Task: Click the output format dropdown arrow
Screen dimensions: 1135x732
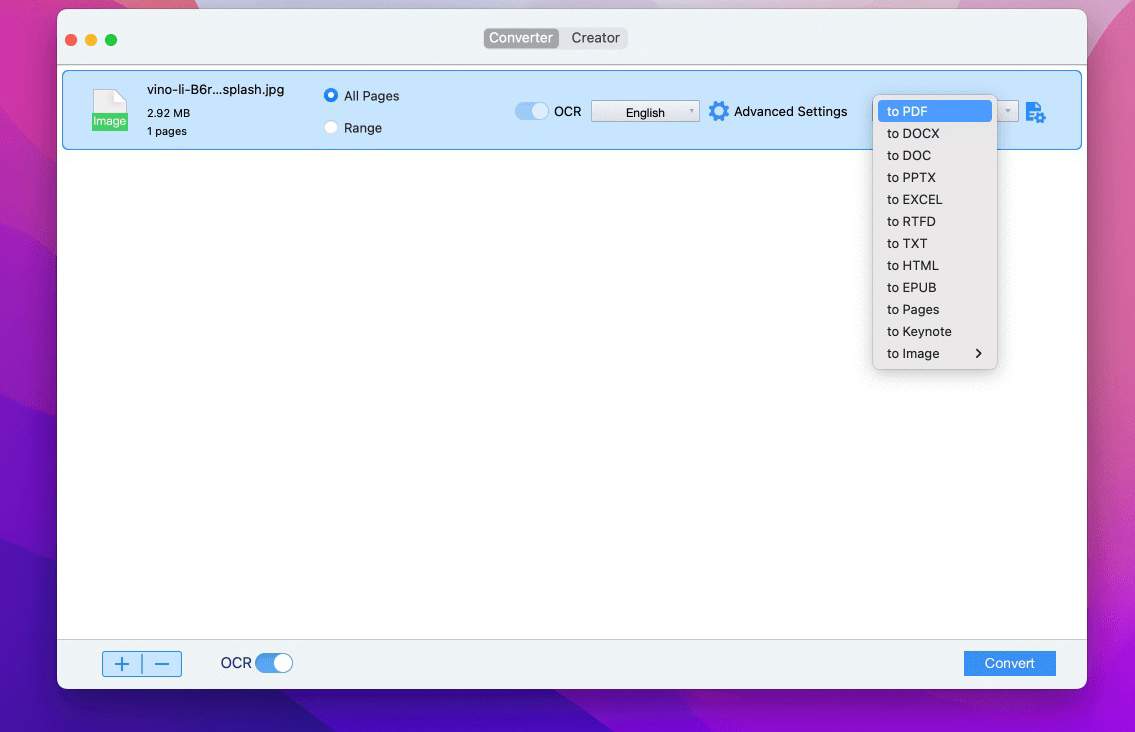Action: click(1008, 111)
